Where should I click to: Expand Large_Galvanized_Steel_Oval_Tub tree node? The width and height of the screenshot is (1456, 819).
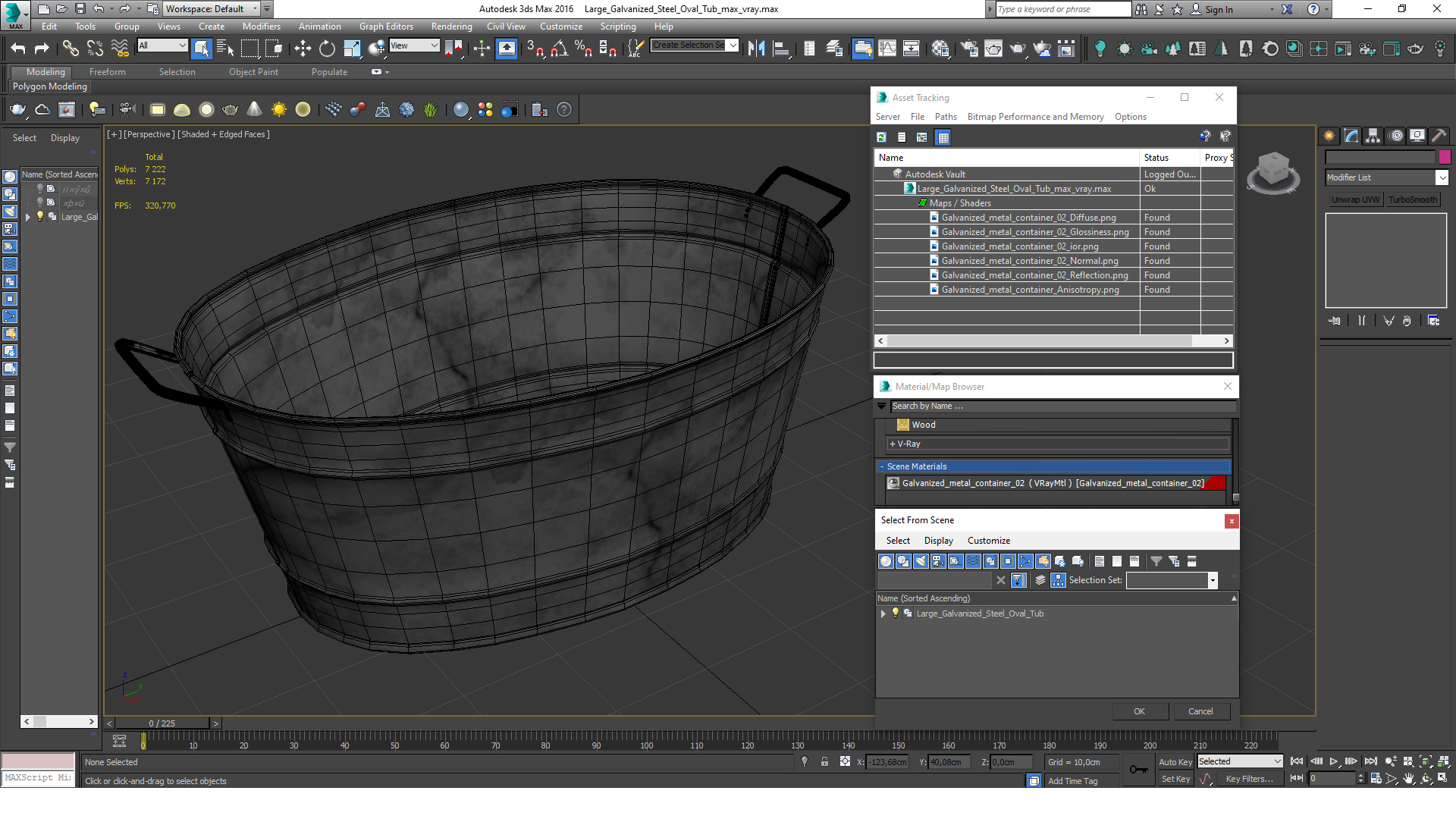pos(883,613)
